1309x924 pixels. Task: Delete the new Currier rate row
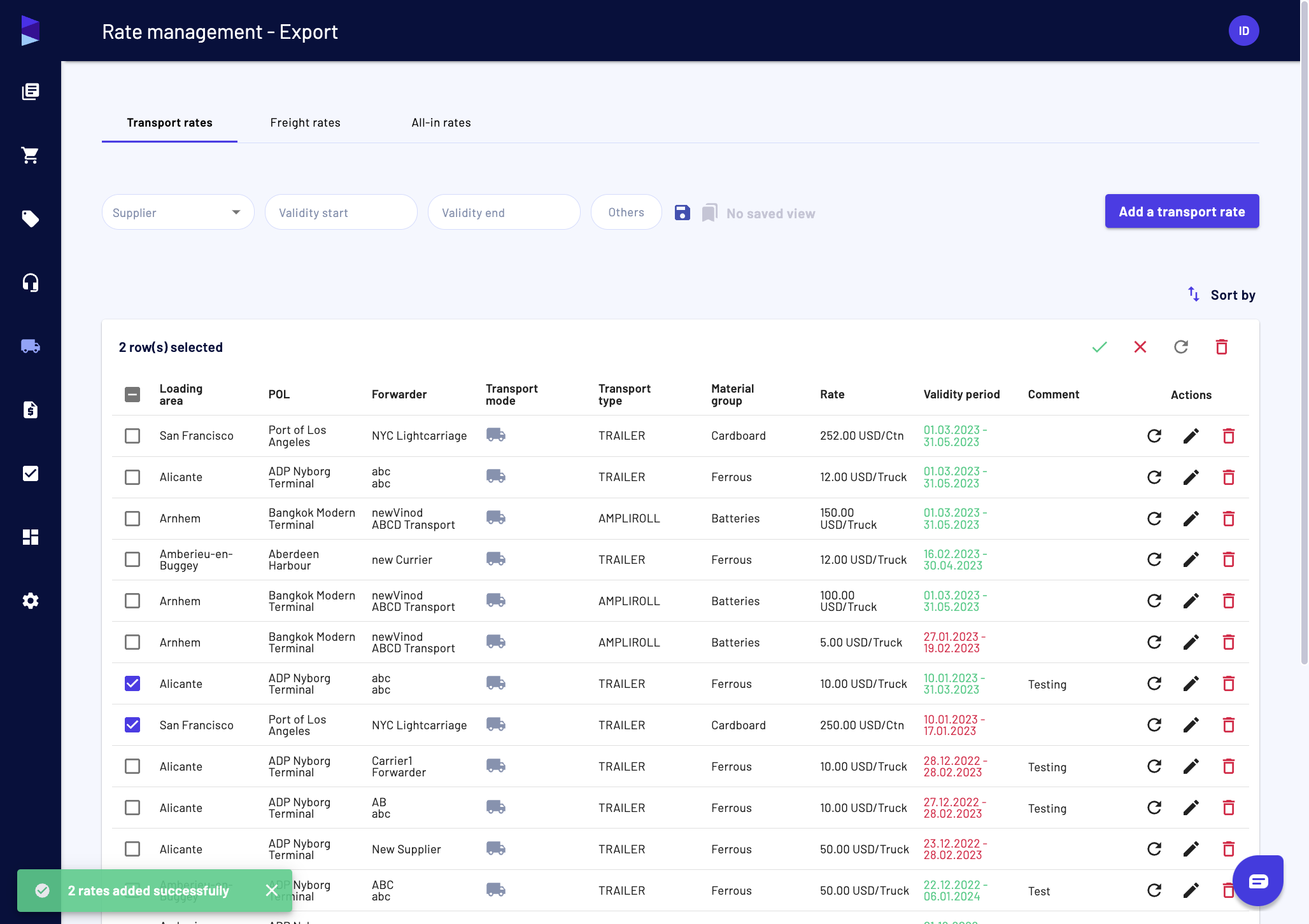click(x=1229, y=559)
